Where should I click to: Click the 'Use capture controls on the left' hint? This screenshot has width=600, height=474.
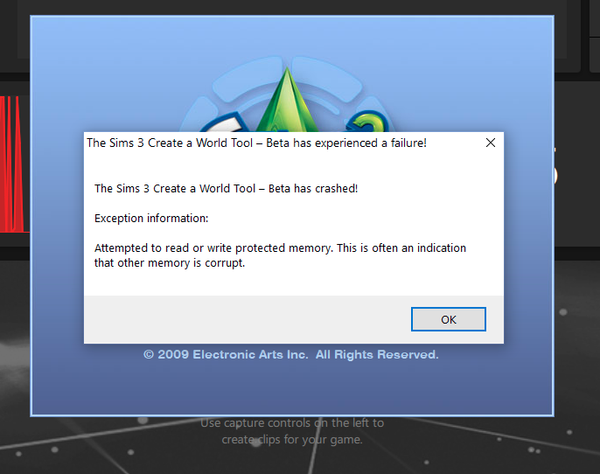[x=292, y=423]
